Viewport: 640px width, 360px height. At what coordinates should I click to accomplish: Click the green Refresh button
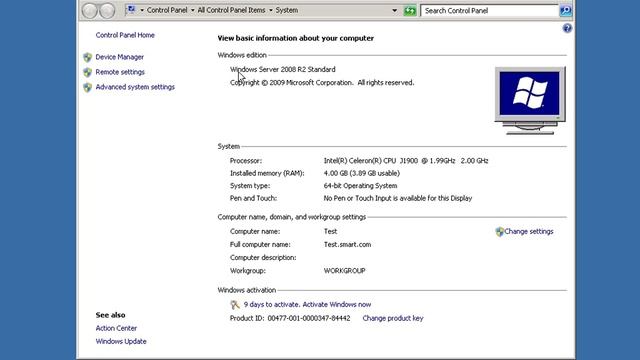click(x=410, y=11)
